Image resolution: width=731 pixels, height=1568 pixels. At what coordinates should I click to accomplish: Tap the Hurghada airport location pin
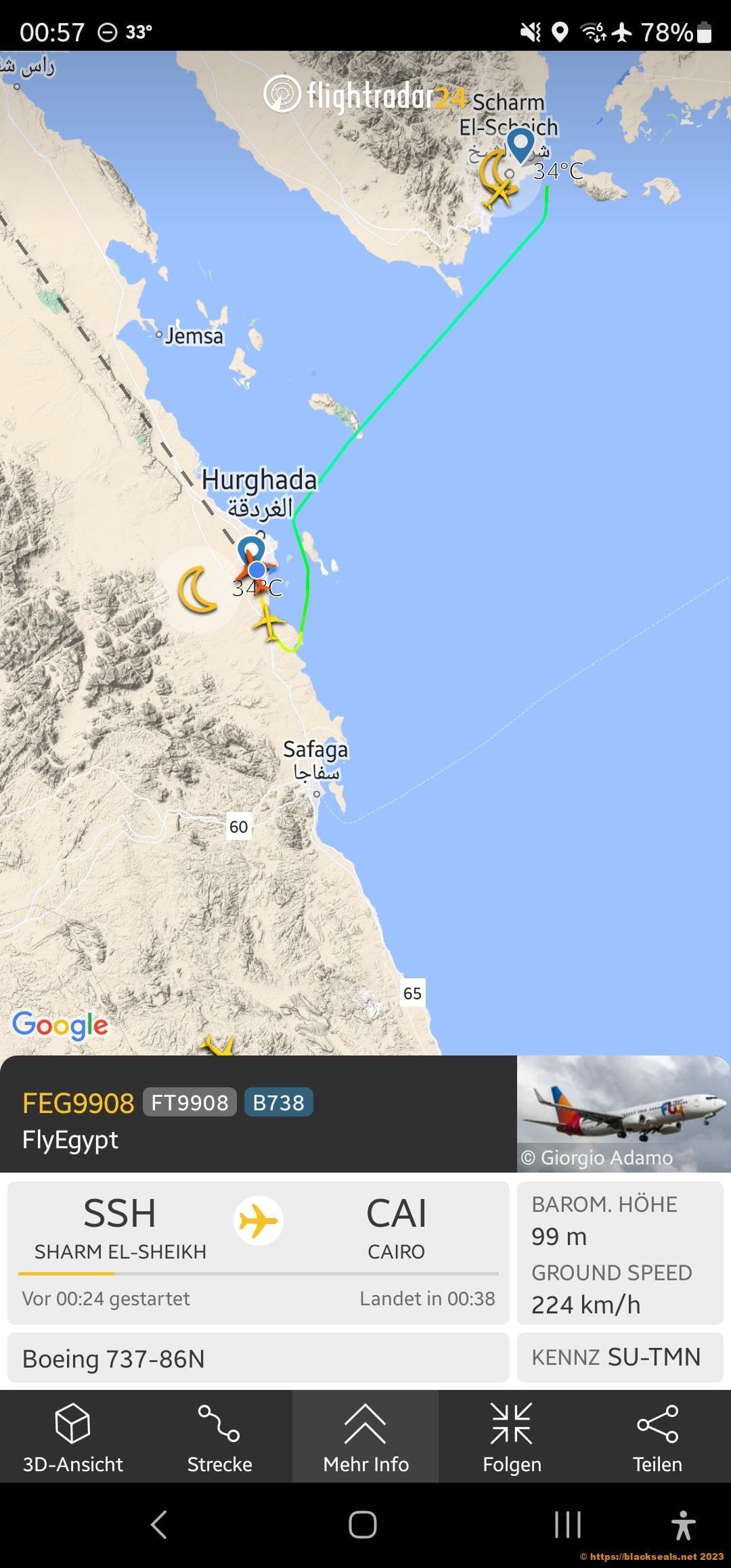tap(251, 552)
